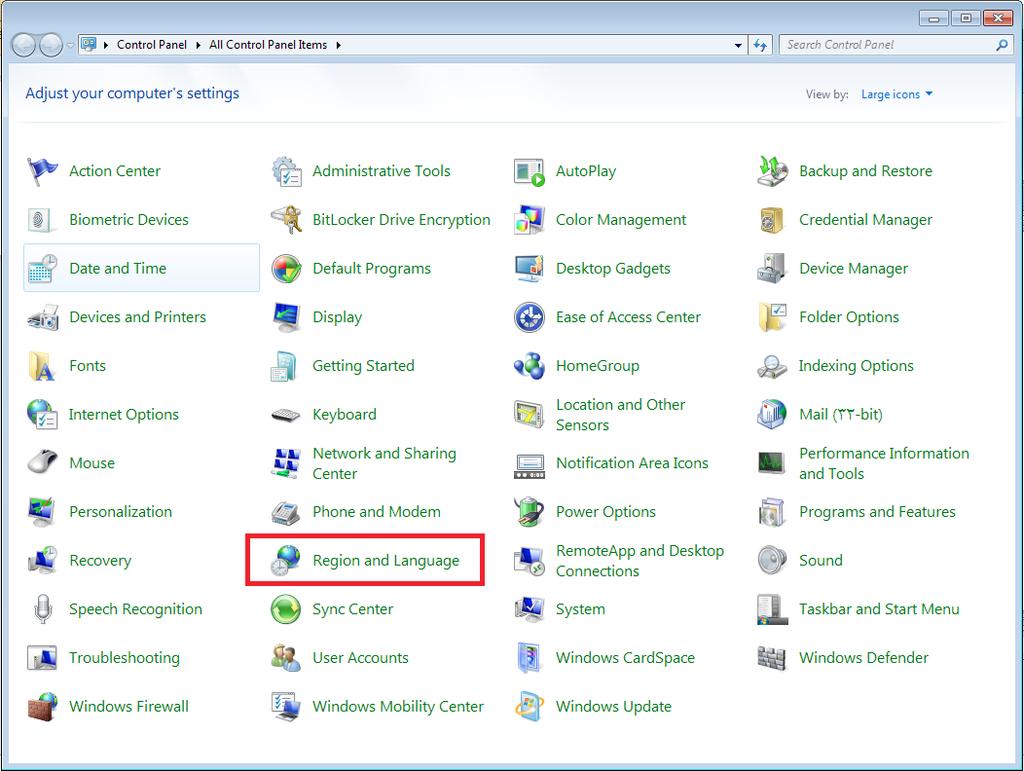Open the Troubleshooting link
1024x771 pixels.
click(124, 658)
